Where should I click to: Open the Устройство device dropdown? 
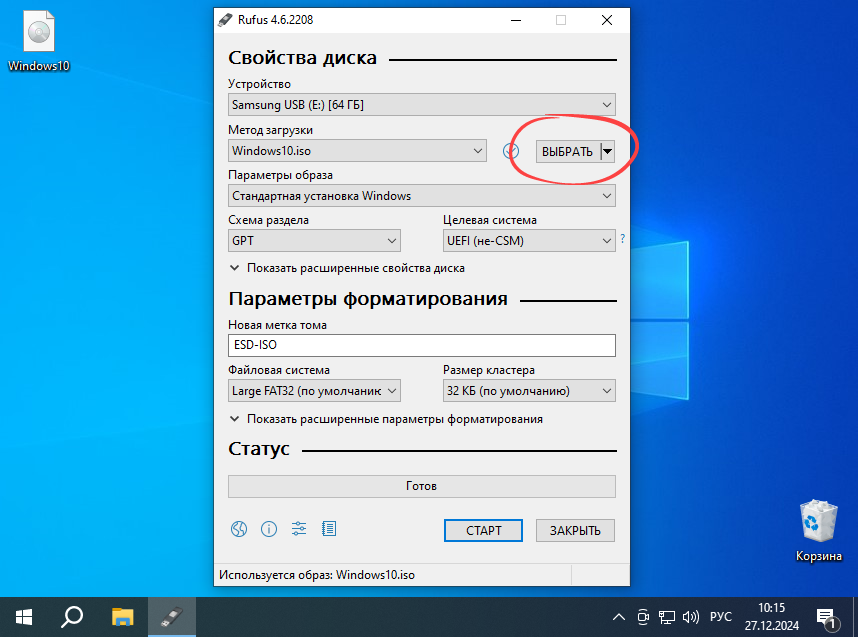point(421,104)
